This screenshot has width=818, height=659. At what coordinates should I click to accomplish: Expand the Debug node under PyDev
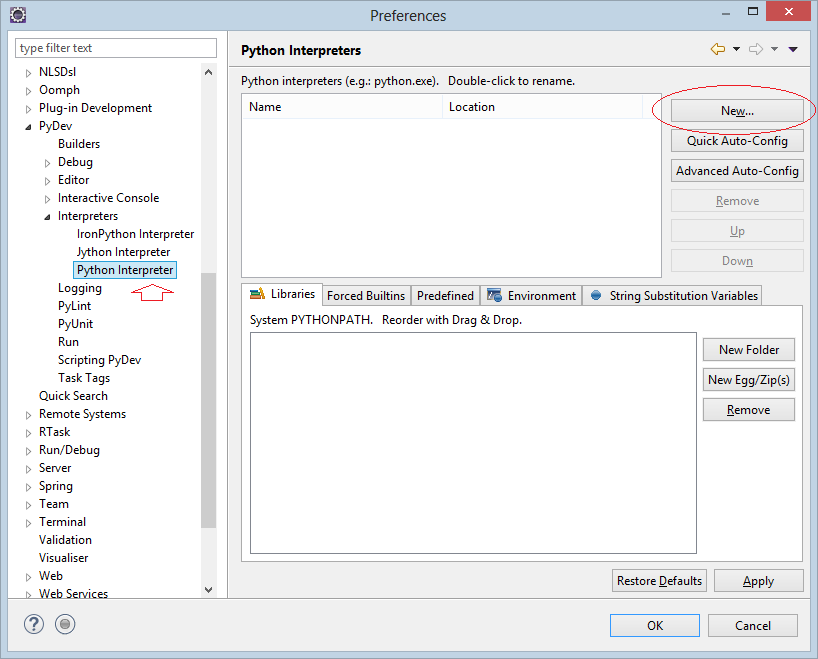pos(47,163)
